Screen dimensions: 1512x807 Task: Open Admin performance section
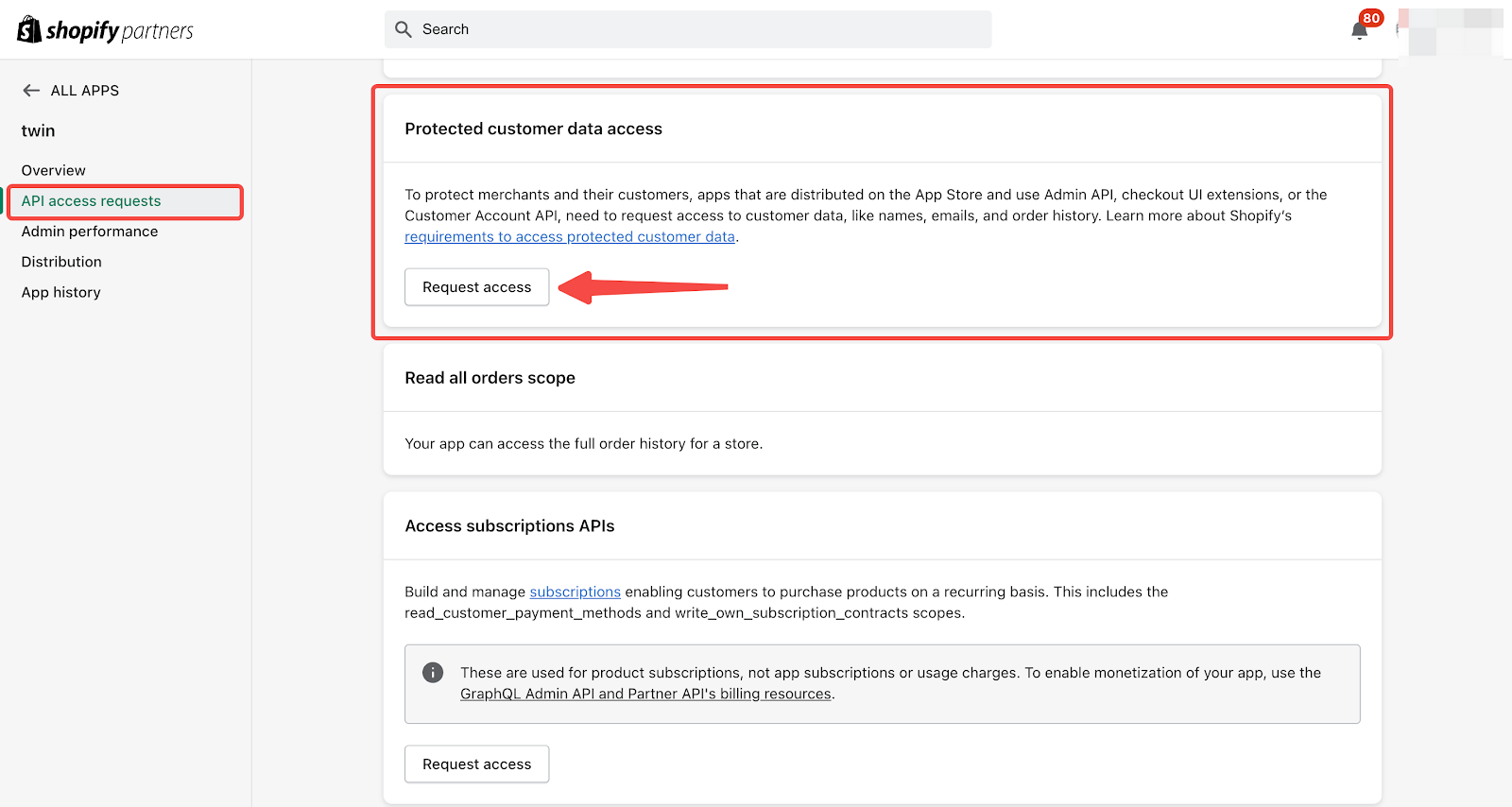(90, 232)
